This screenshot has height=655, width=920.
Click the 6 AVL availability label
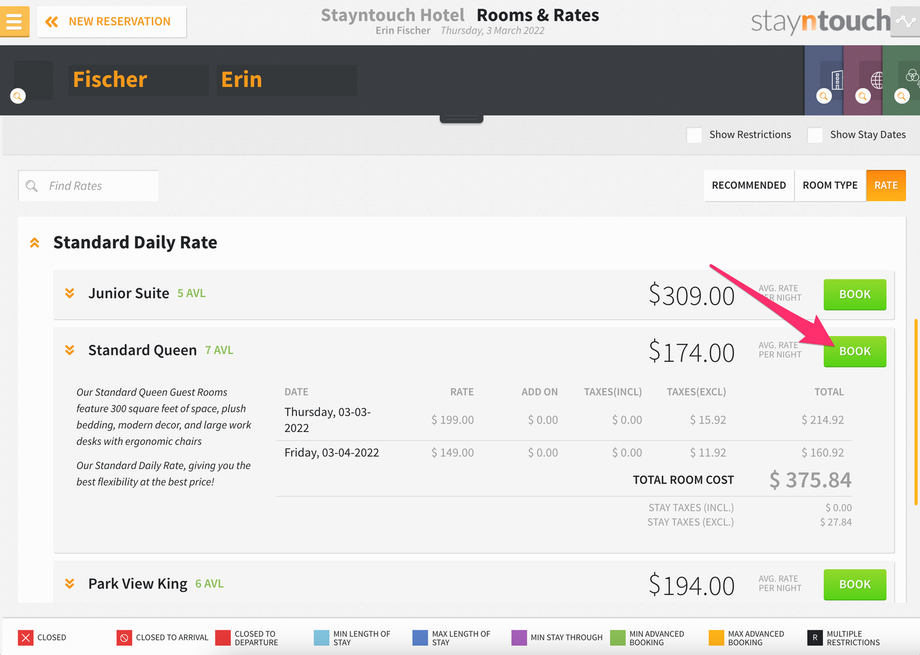pos(209,584)
